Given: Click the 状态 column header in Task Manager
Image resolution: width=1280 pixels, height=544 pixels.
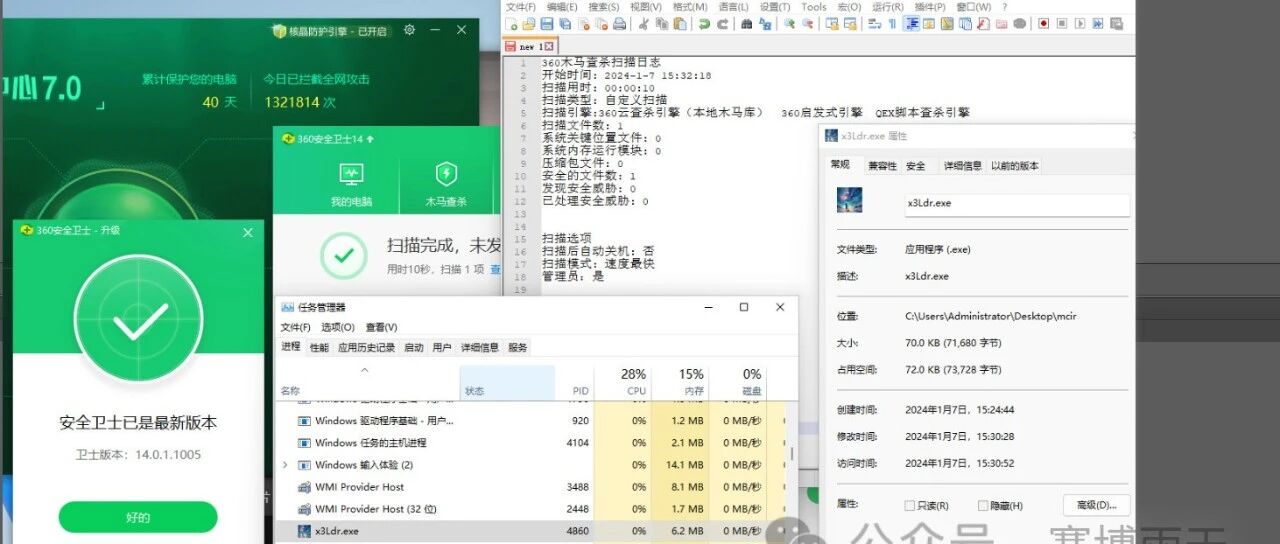Looking at the screenshot, I should (x=507, y=382).
